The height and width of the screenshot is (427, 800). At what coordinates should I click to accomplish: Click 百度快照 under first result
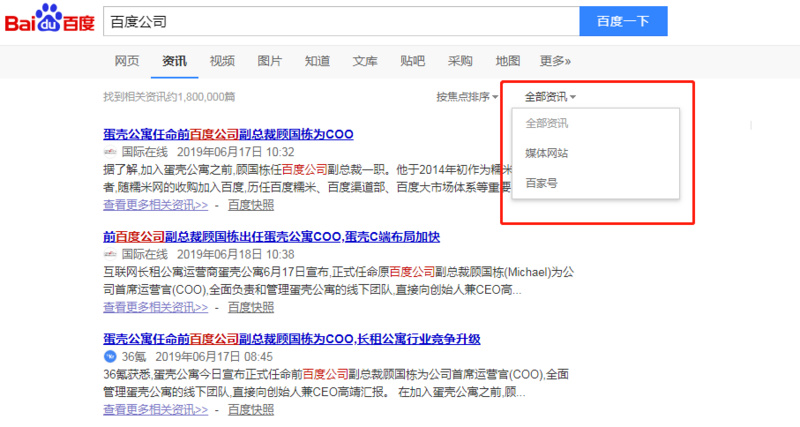click(x=251, y=205)
